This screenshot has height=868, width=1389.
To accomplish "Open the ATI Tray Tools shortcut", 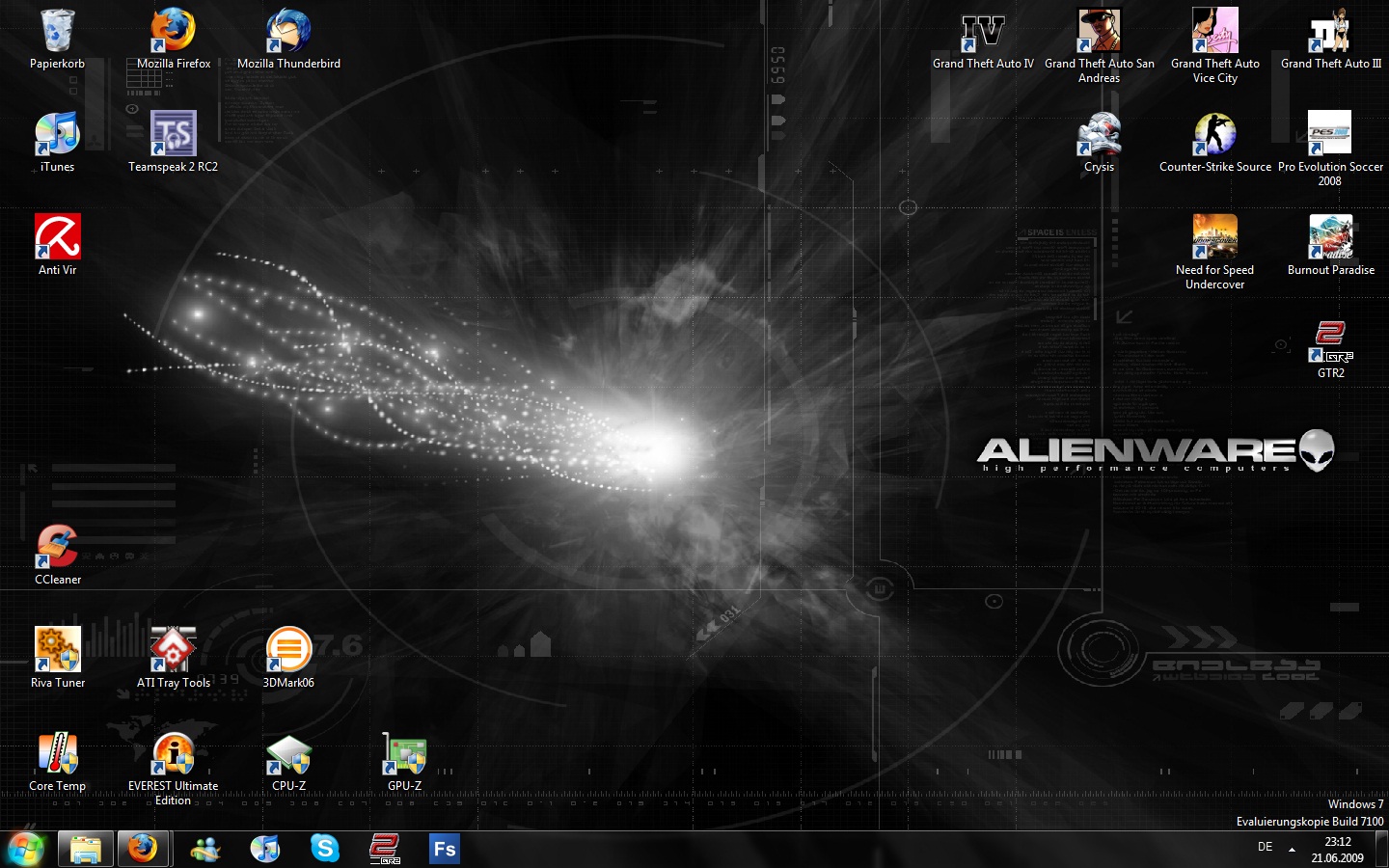I will coord(174,651).
